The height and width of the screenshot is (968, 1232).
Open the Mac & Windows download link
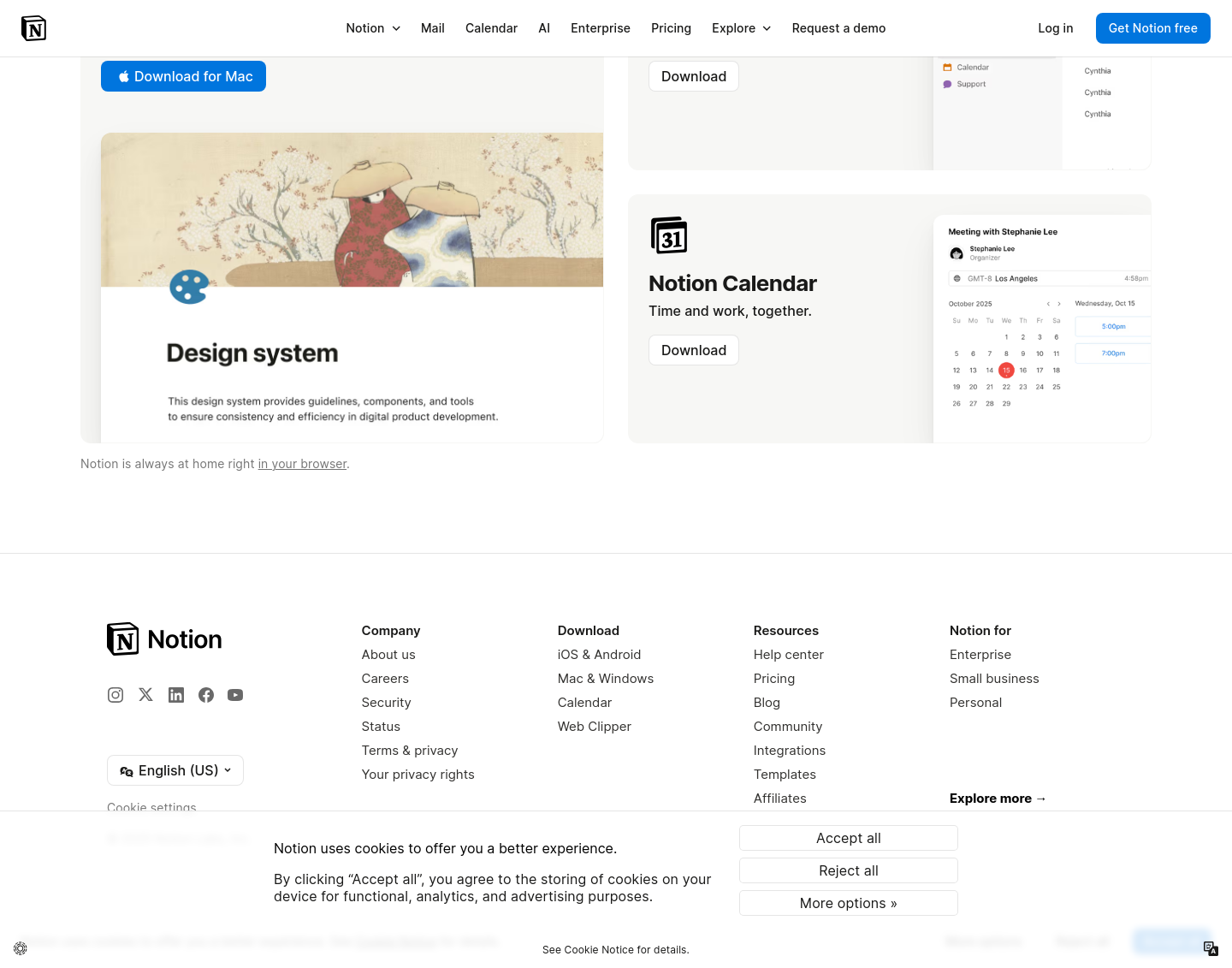coord(606,679)
